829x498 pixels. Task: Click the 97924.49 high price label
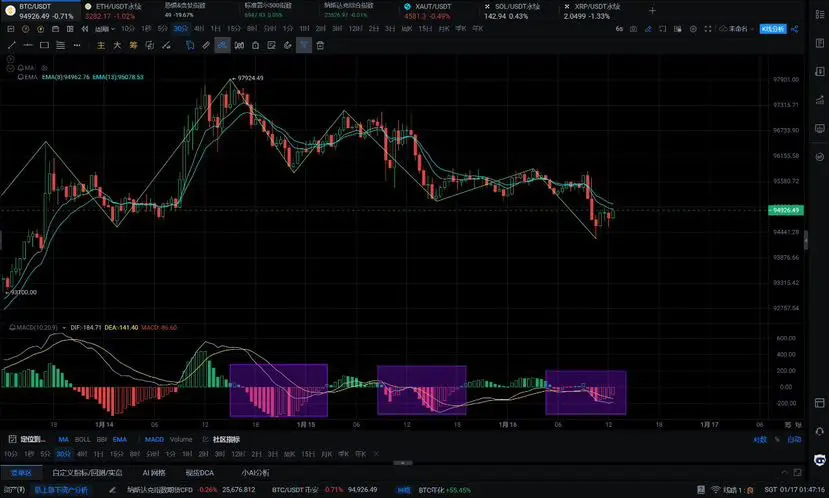tap(250, 78)
